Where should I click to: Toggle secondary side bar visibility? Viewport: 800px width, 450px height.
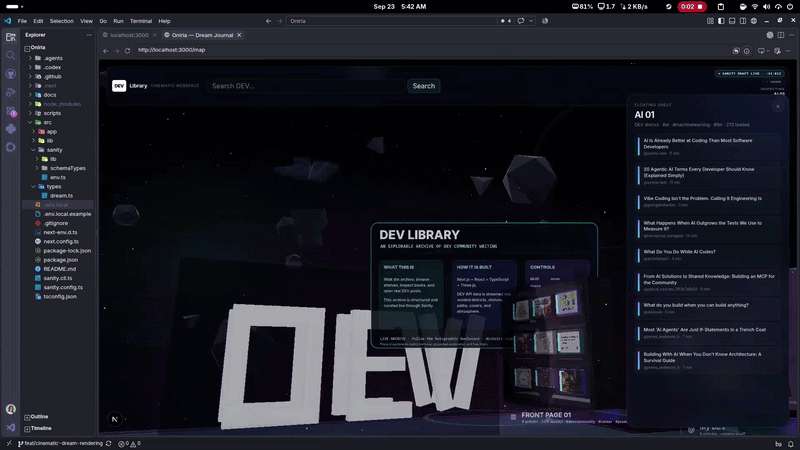coord(742,21)
